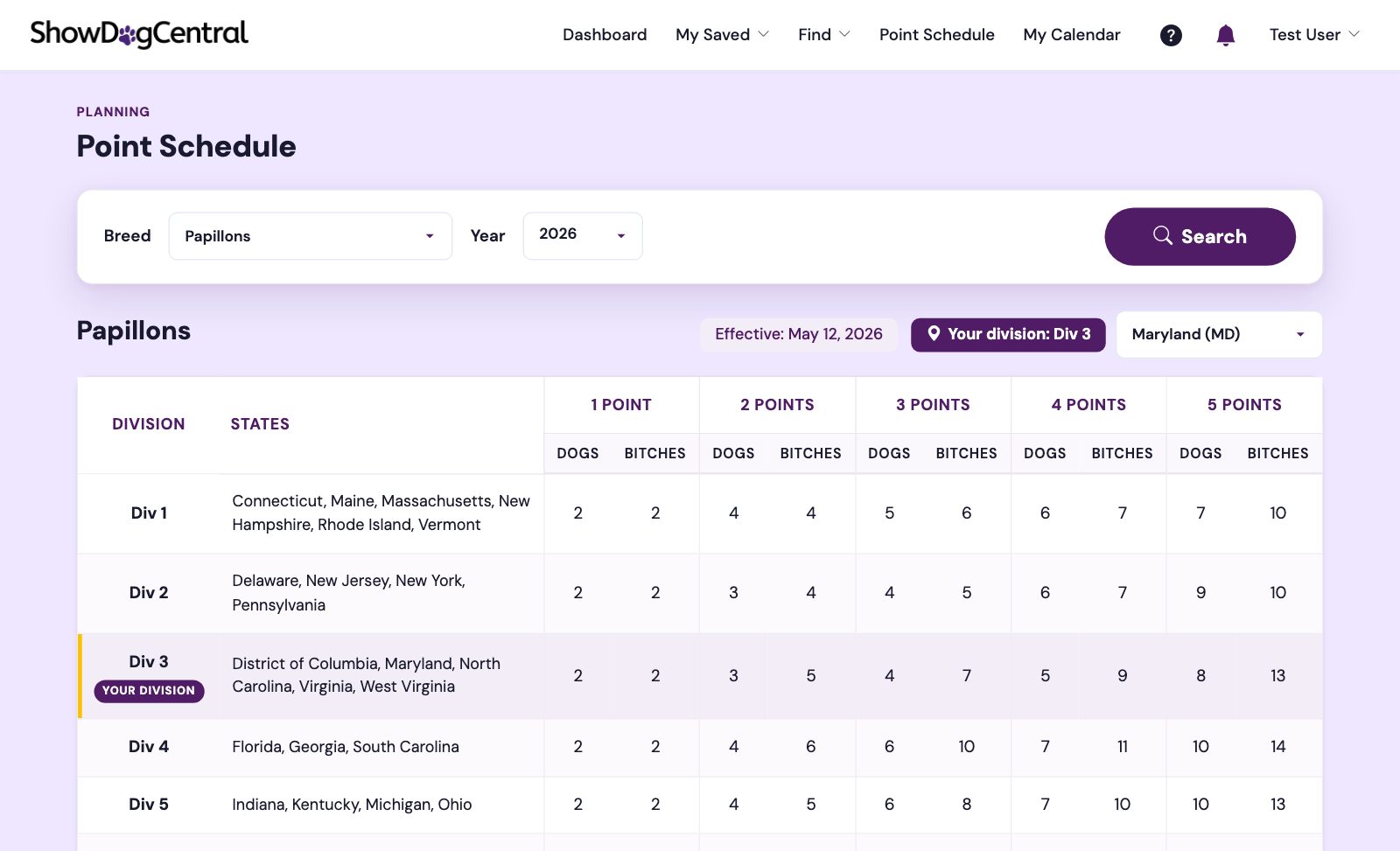Select the Div 5 row label
Image resolution: width=1400 pixels, height=851 pixels.
click(149, 805)
